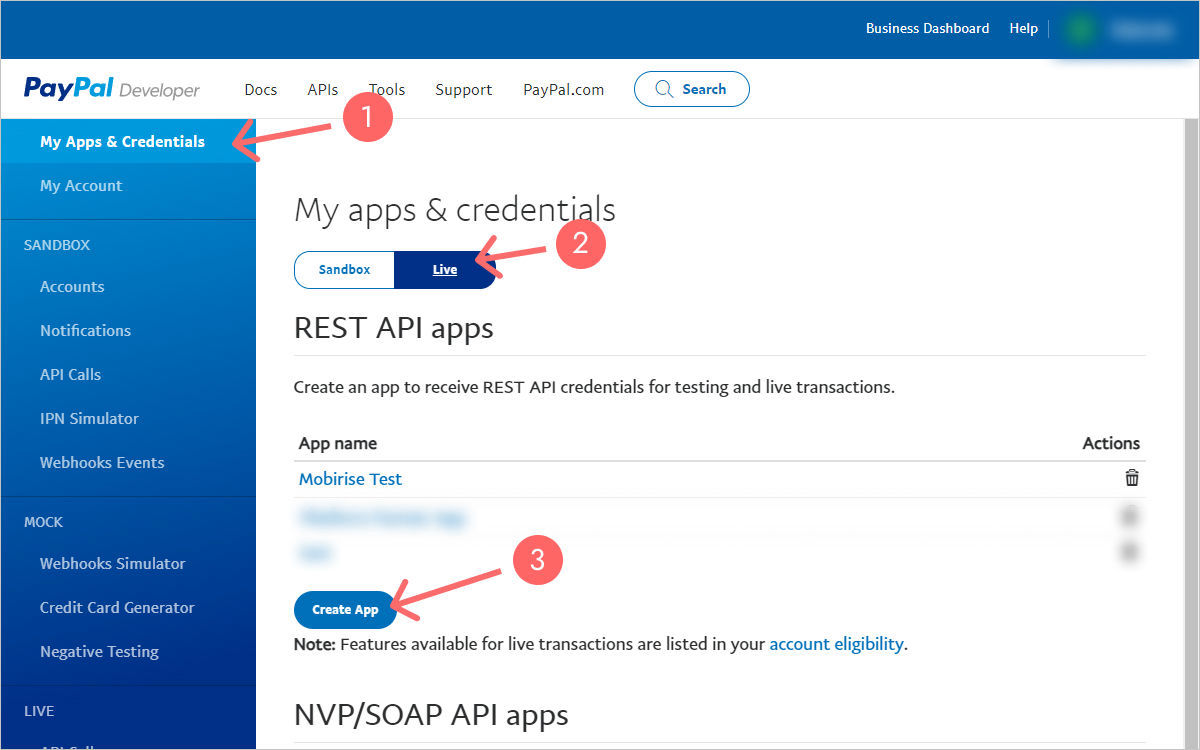This screenshot has width=1200, height=750.
Task: Open the Business Dashboard link
Action: (927, 28)
